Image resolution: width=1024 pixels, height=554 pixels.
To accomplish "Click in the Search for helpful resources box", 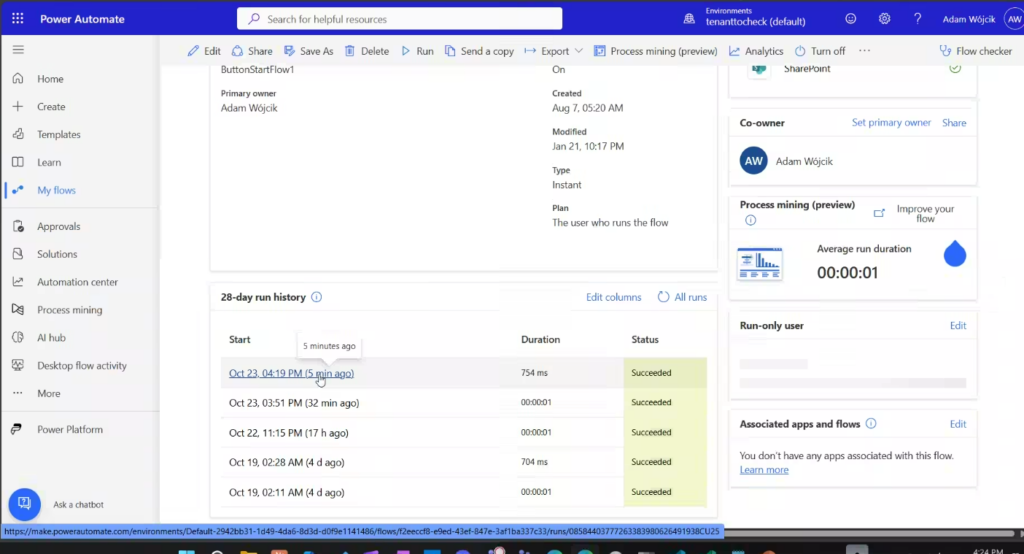I will pyautogui.click(x=400, y=19).
